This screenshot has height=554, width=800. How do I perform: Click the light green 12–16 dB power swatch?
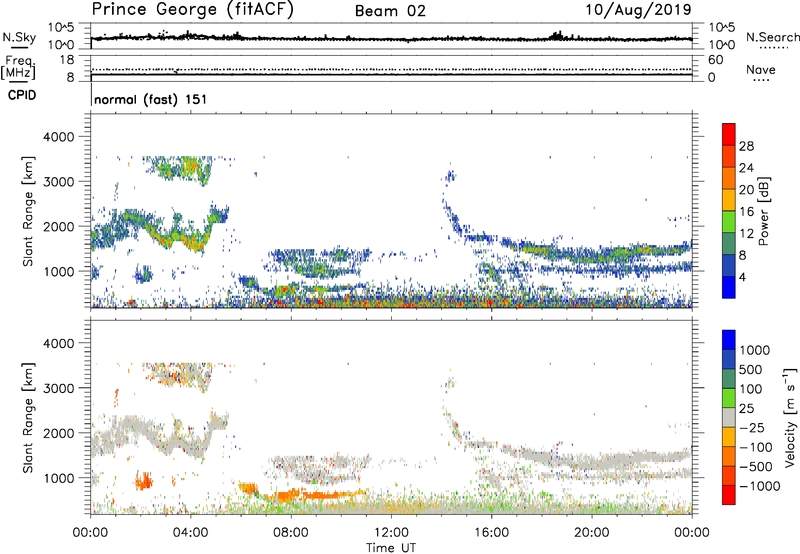[x=729, y=222]
